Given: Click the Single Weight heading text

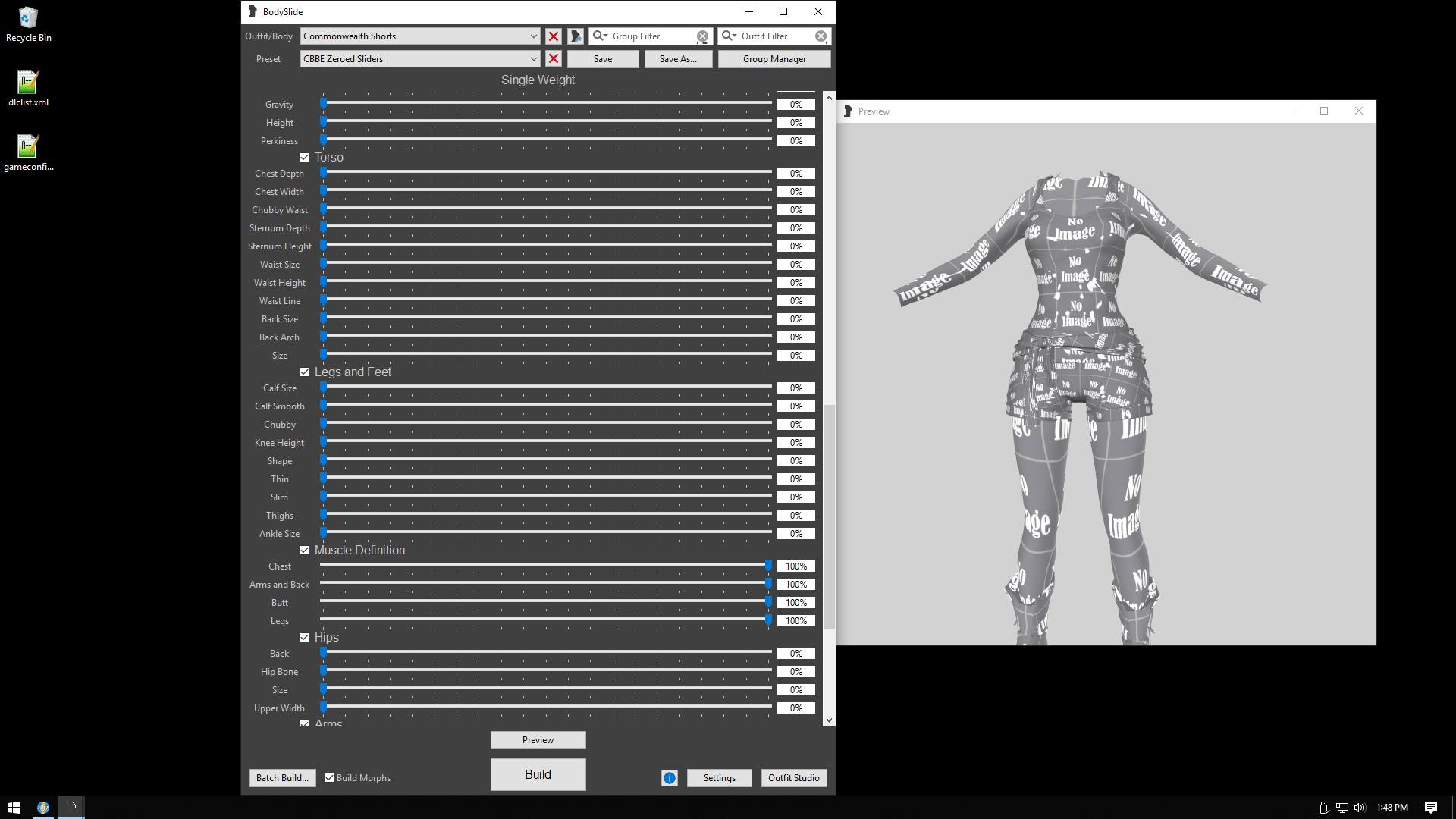Looking at the screenshot, I should [x=538, y=80].
